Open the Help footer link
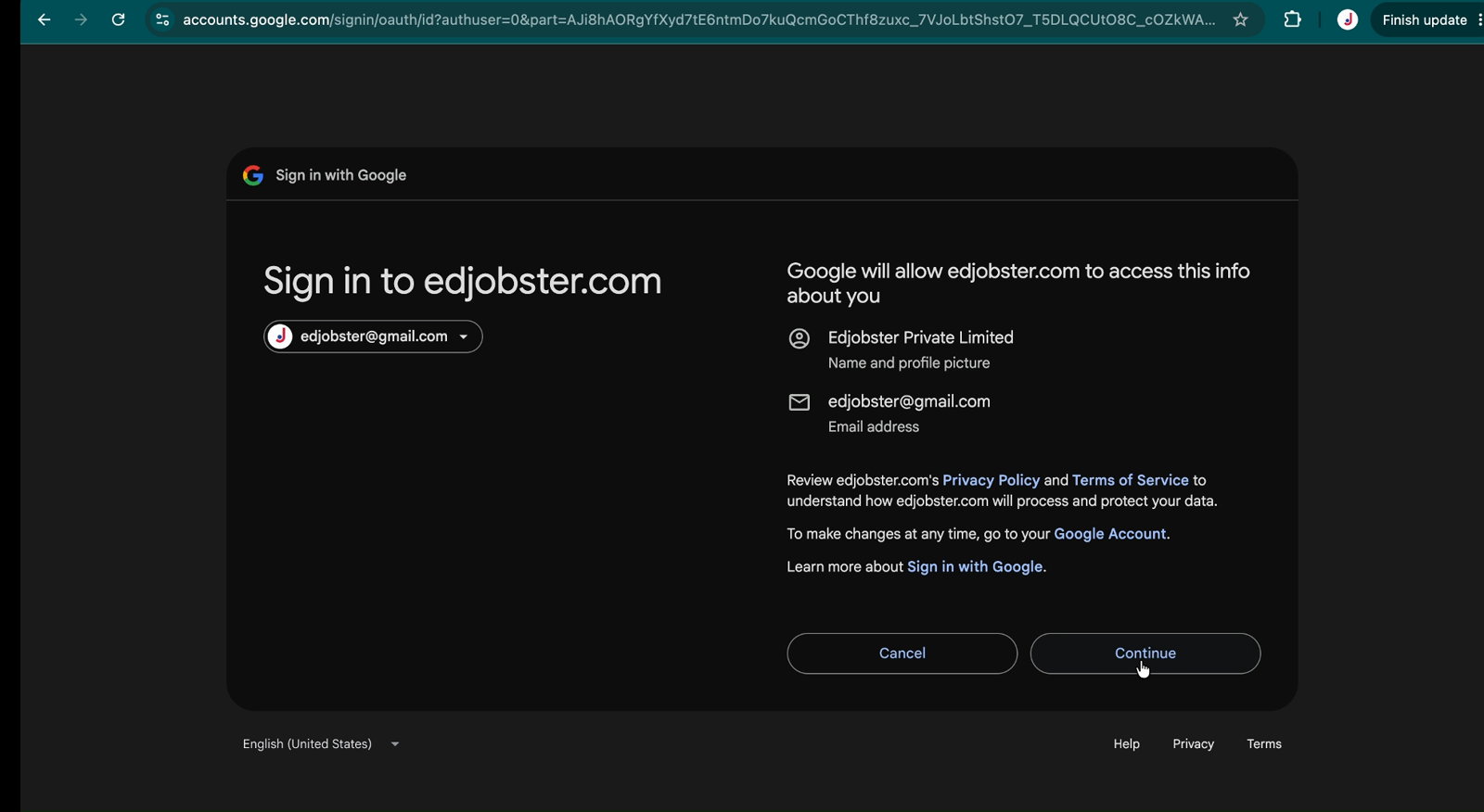 point(1126,744)
